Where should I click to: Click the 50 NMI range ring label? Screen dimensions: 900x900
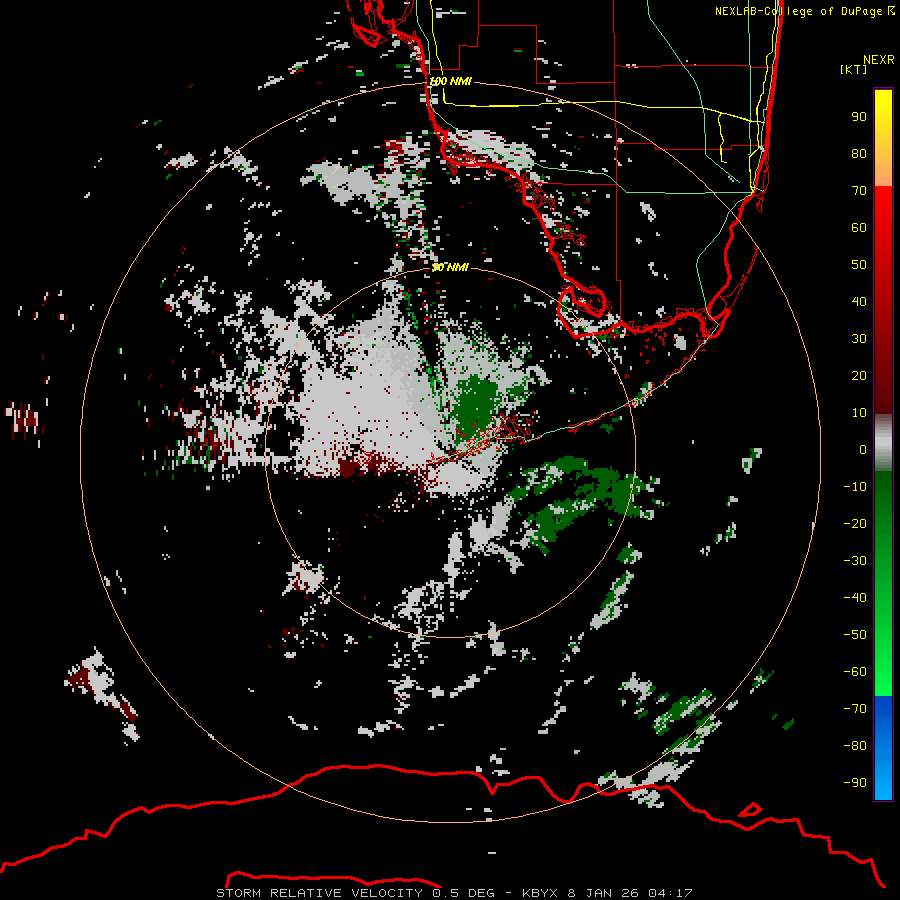point(450,267)
